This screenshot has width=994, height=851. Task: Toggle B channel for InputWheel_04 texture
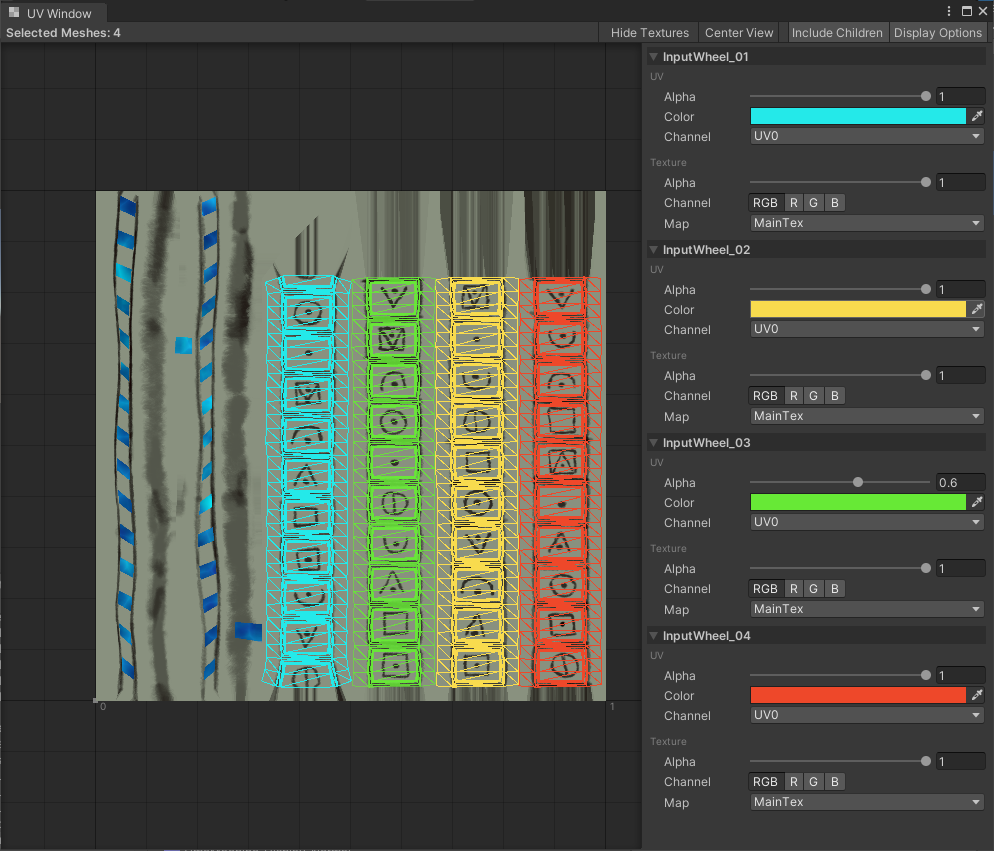pos(835,782)
